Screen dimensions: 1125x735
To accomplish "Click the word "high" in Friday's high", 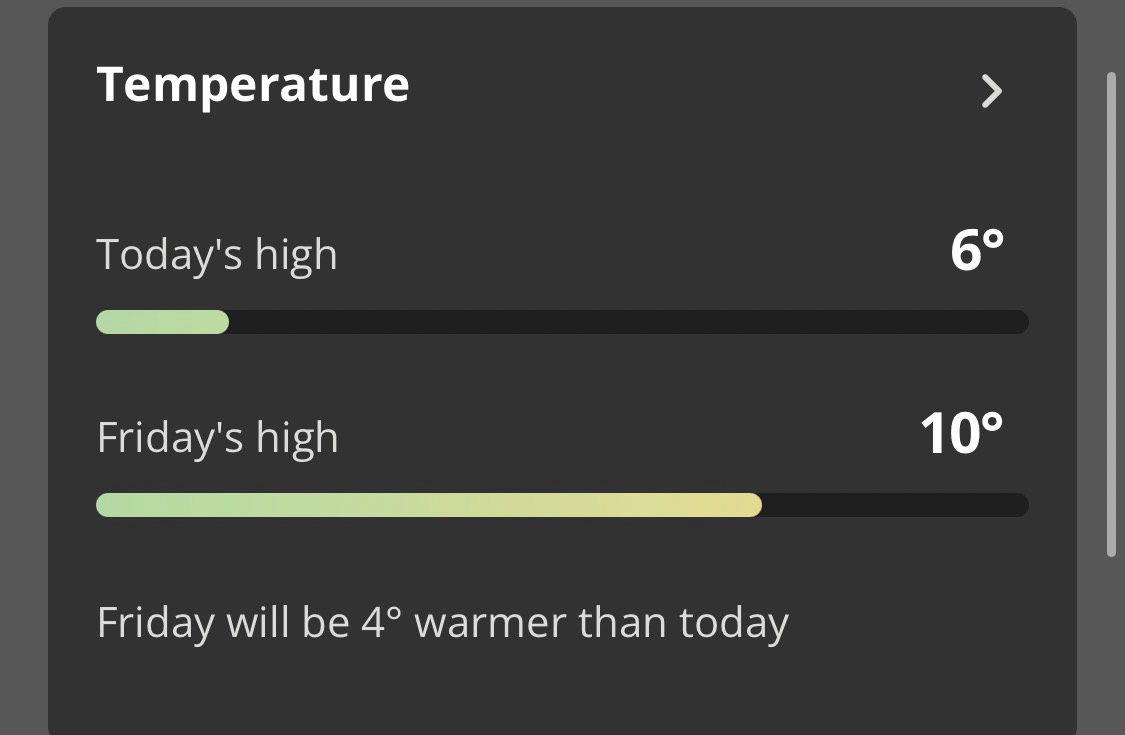I will 297,438.
